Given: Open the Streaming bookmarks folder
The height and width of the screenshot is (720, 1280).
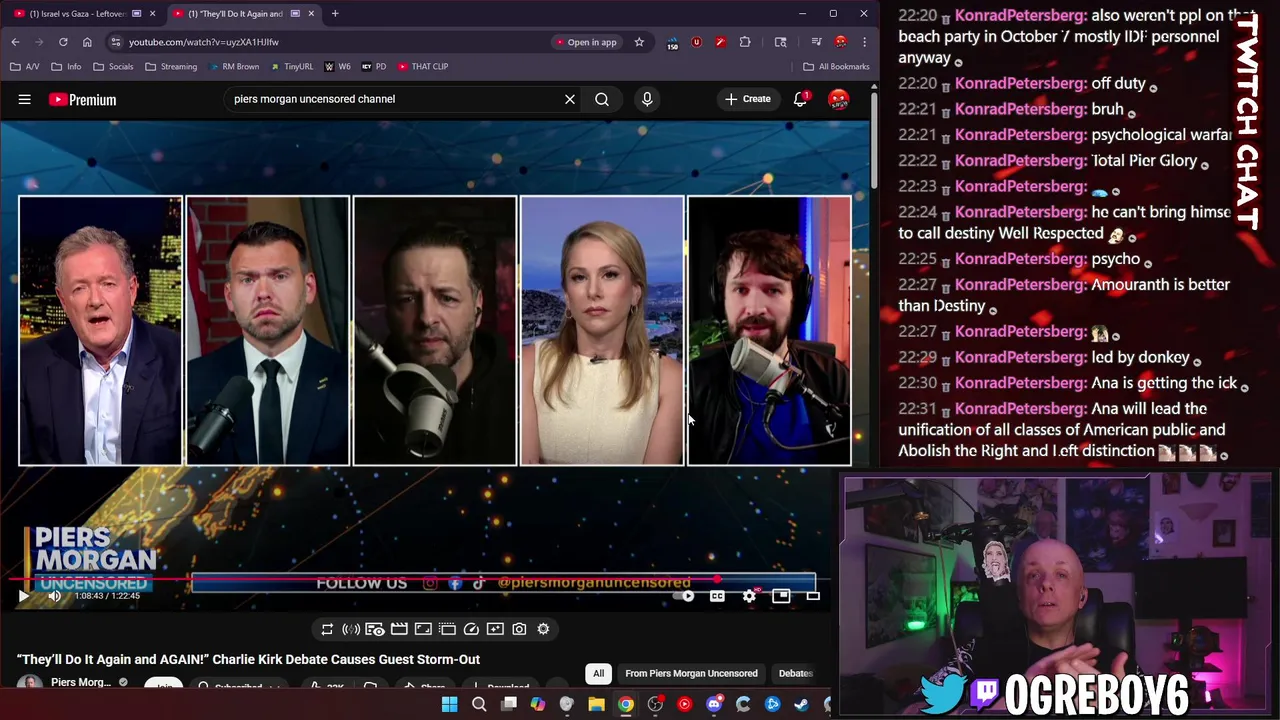Looking at the screenshot, I should click(171, 66).
